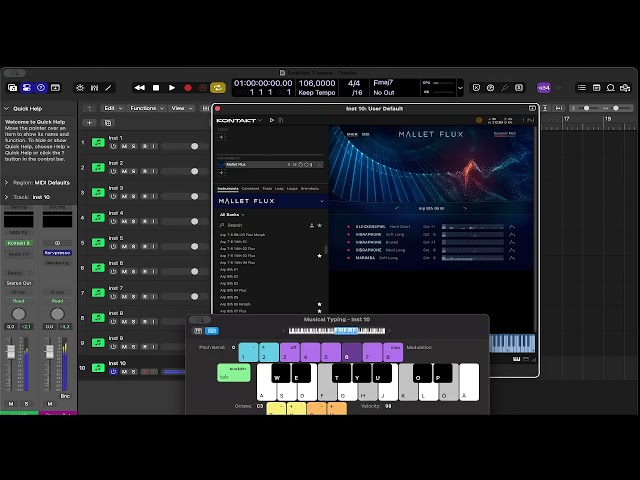Open the Kontakt logo dropdown menu
Screen dimensions: 640x480
(x=239, y=120)
